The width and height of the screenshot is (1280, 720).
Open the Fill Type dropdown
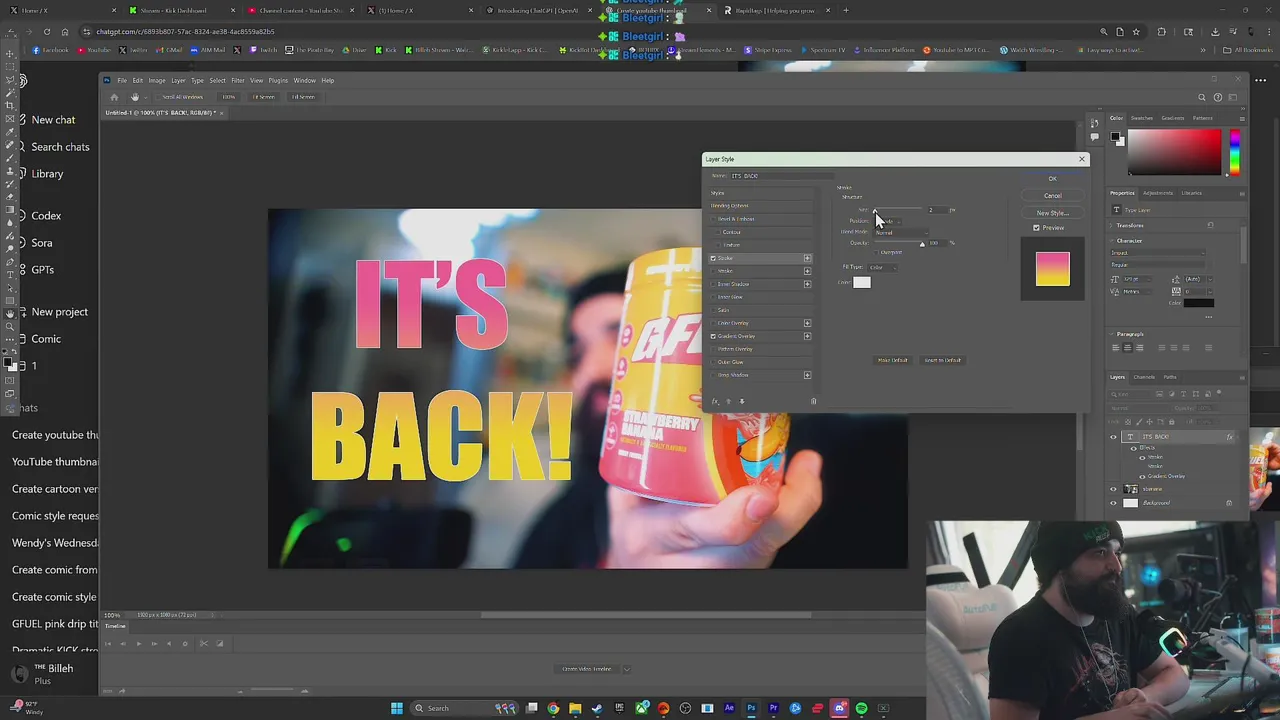point(884,267)
